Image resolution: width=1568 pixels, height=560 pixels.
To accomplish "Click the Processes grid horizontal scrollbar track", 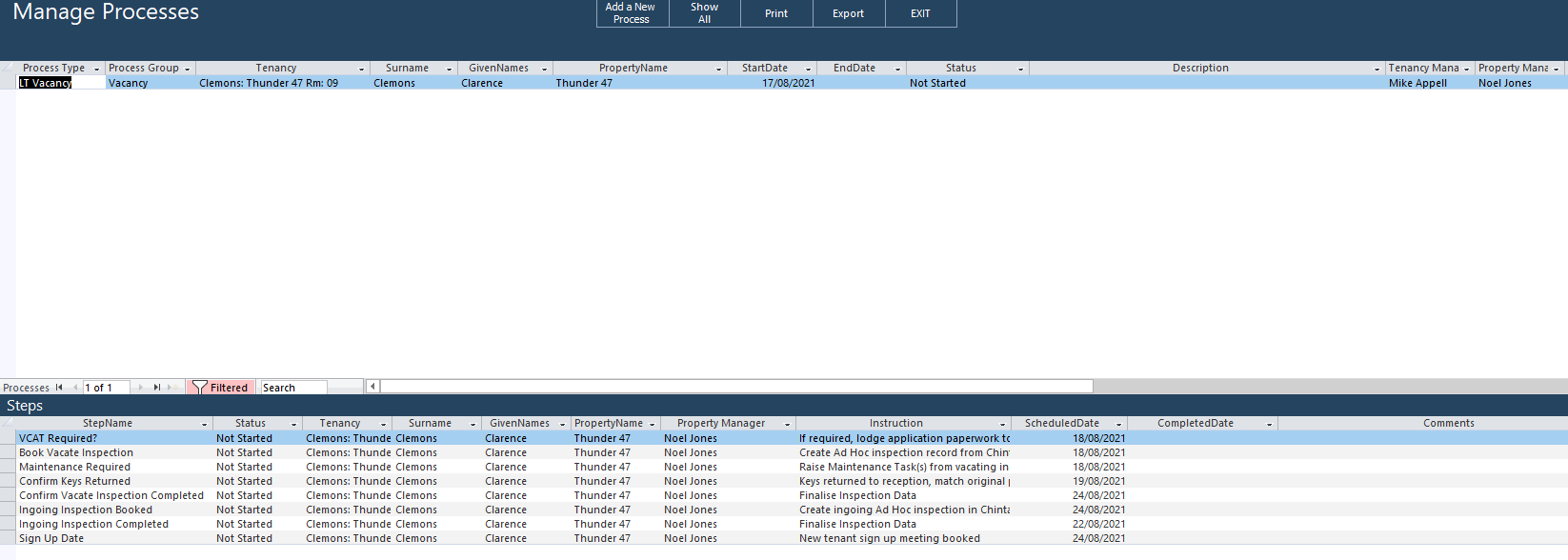I will 736,387.
